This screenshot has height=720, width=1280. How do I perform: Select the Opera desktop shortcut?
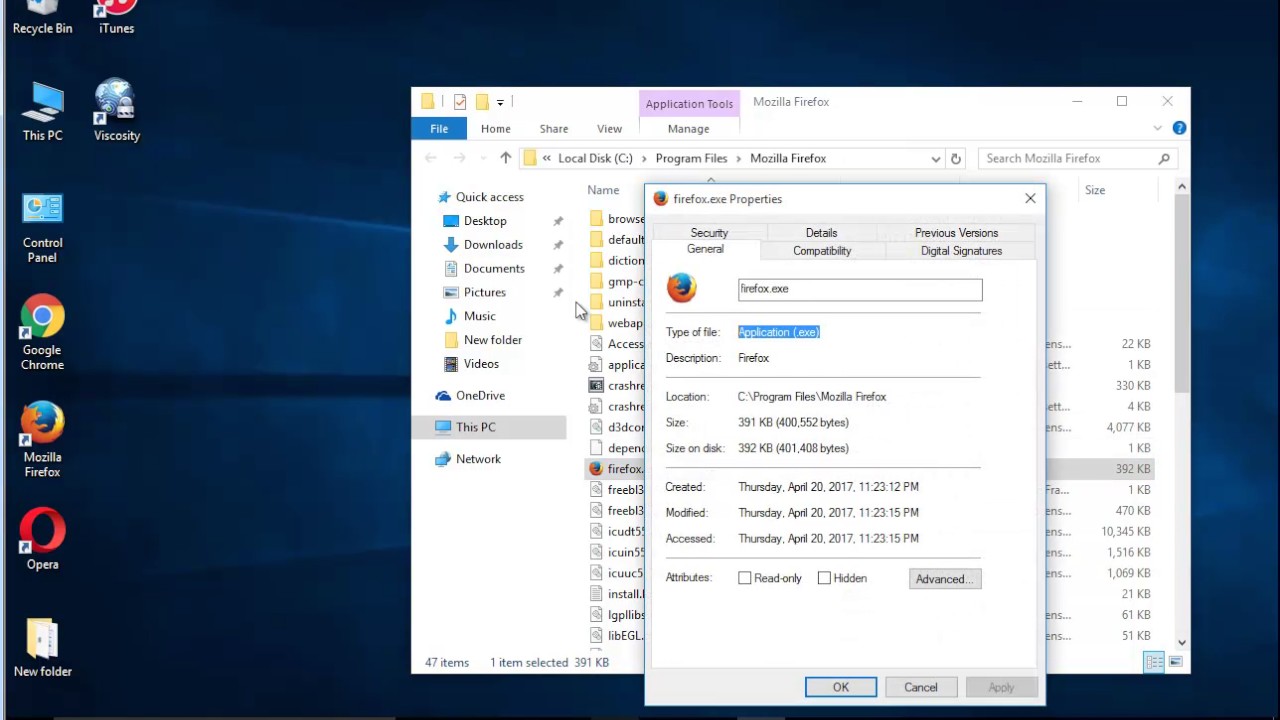42,540
